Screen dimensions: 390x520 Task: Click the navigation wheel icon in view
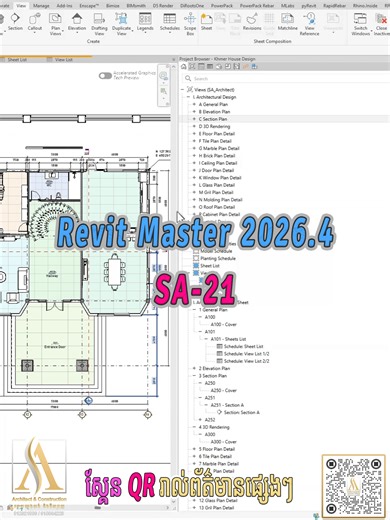(163, 76)
